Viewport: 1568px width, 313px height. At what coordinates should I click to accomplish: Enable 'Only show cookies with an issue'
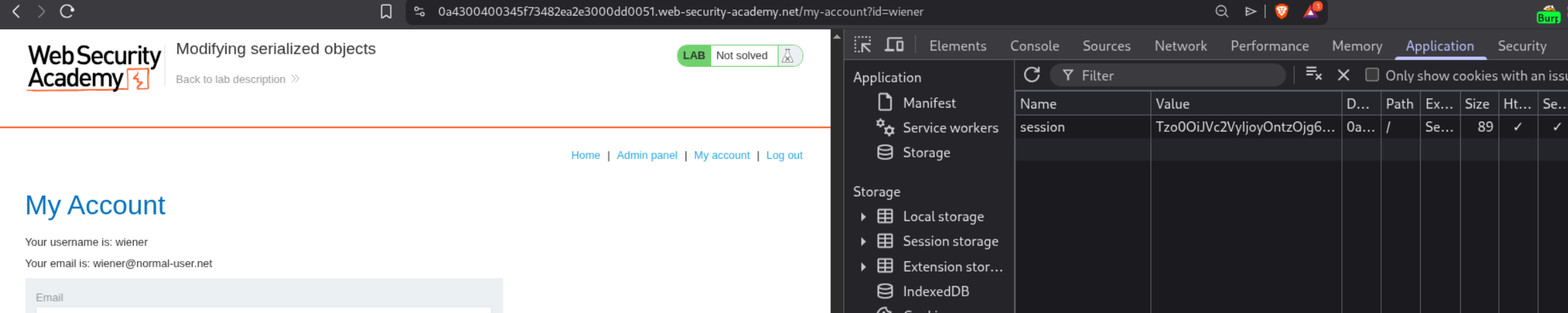pos(1371,75)
